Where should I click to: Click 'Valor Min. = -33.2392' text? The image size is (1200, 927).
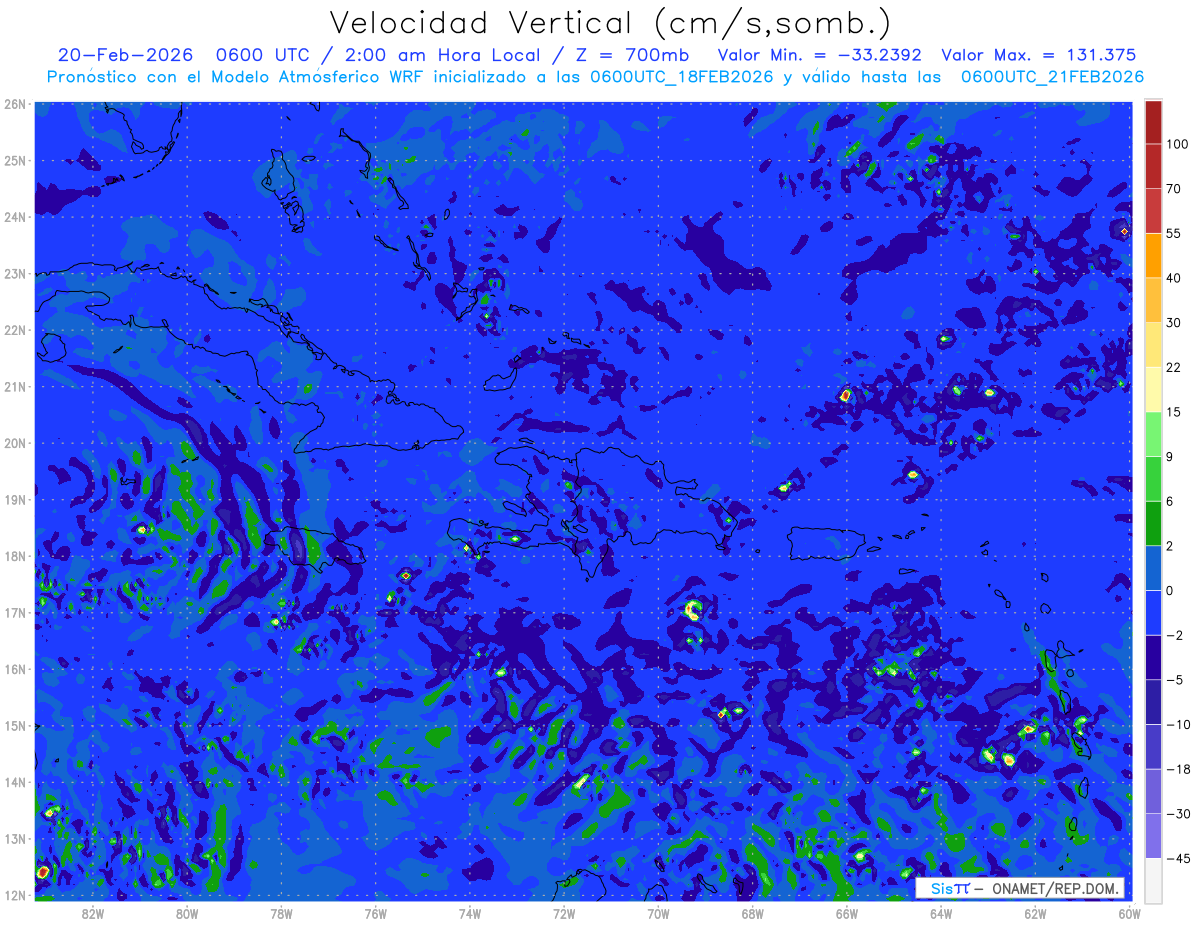pyautogui.click(x=820, y=55)
